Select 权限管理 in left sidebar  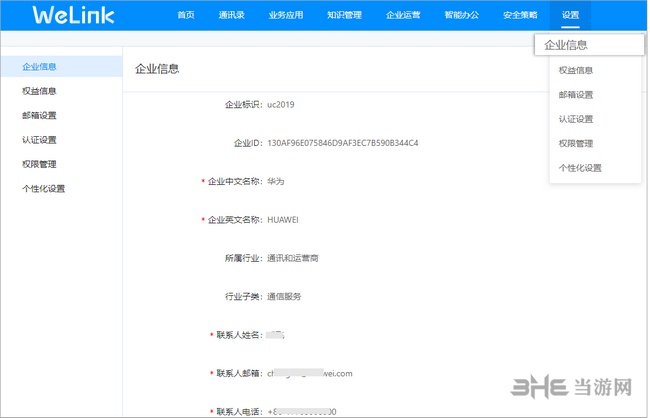click(x=39, y=164)
